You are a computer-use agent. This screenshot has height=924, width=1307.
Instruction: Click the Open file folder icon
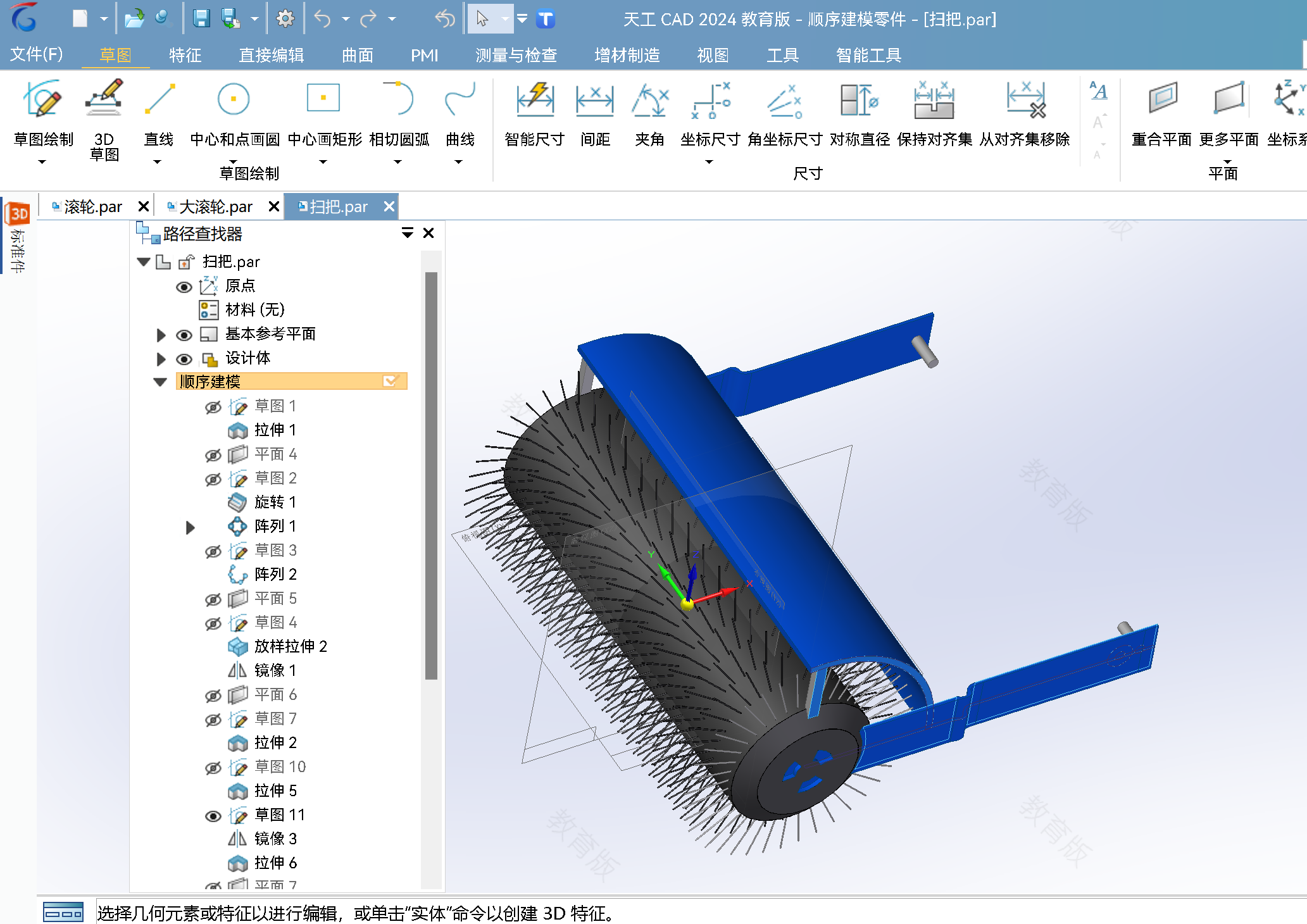[134, 19]
